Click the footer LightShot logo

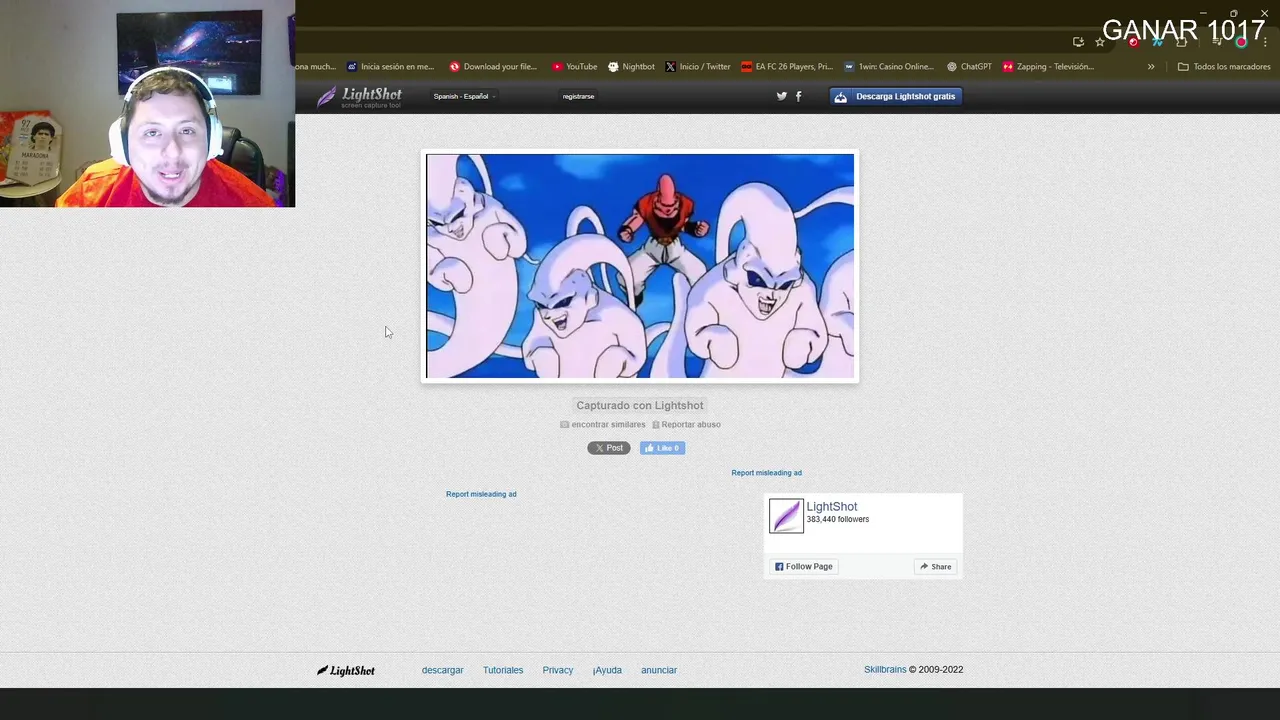click(x=346, y=670)
